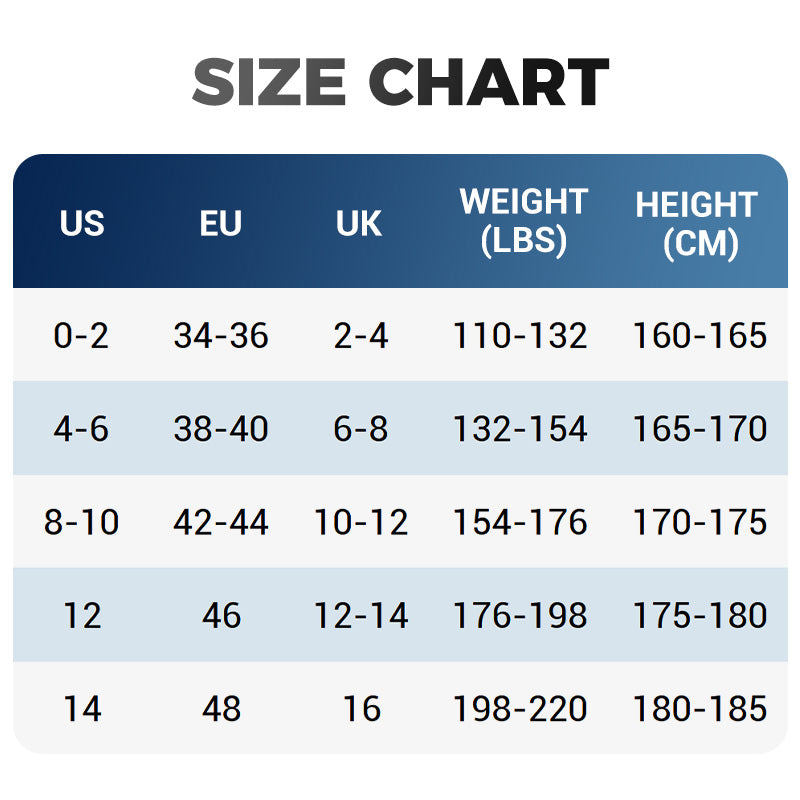Select US size 8-10 cell
The width and height of the screenshot is (800, 800).
coord(82,522)
